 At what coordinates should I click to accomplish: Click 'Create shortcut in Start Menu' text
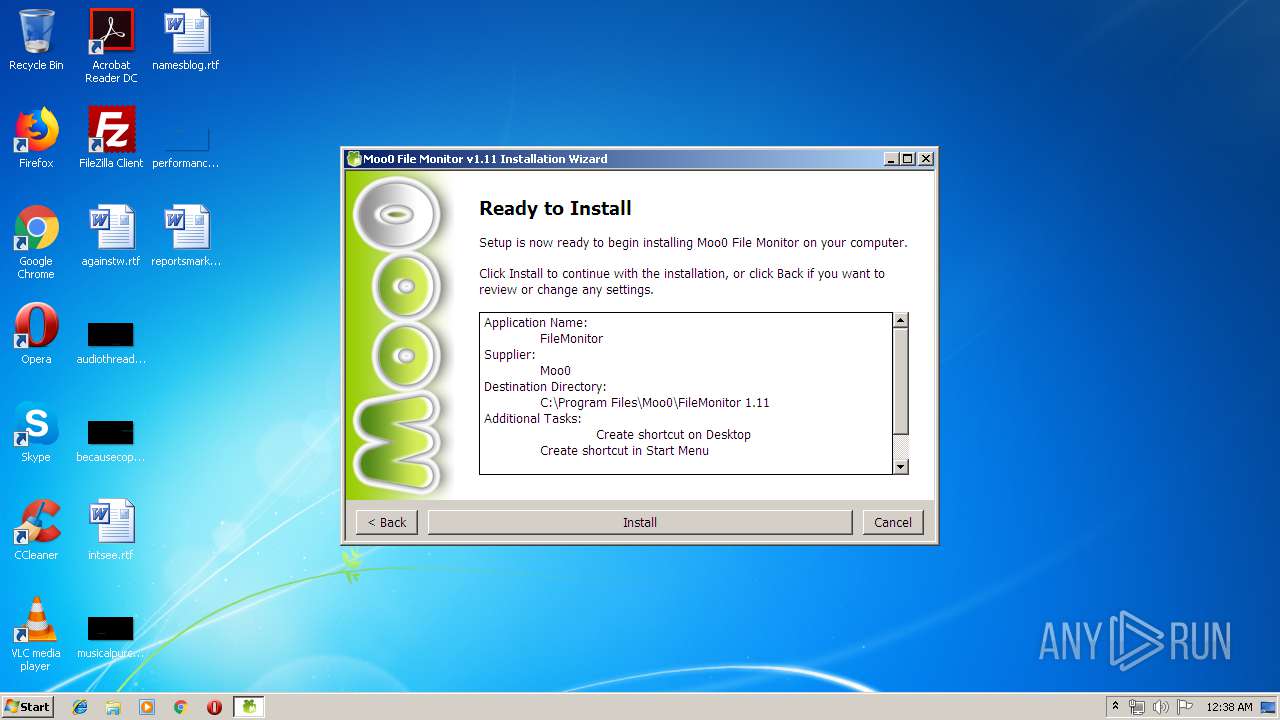pos(624,451)
